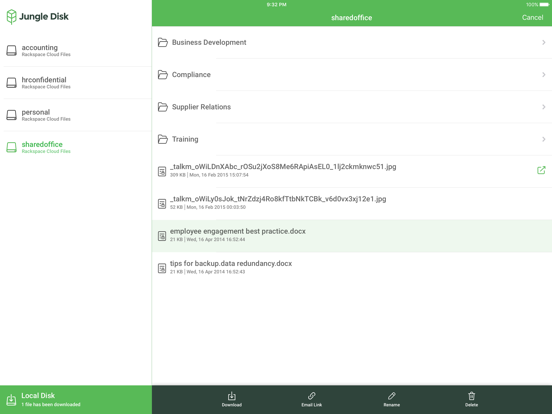Click the tips for backup docx file icon
Image resolution: width=552 pixels, height=414 pixels.
tap(162, 268)
